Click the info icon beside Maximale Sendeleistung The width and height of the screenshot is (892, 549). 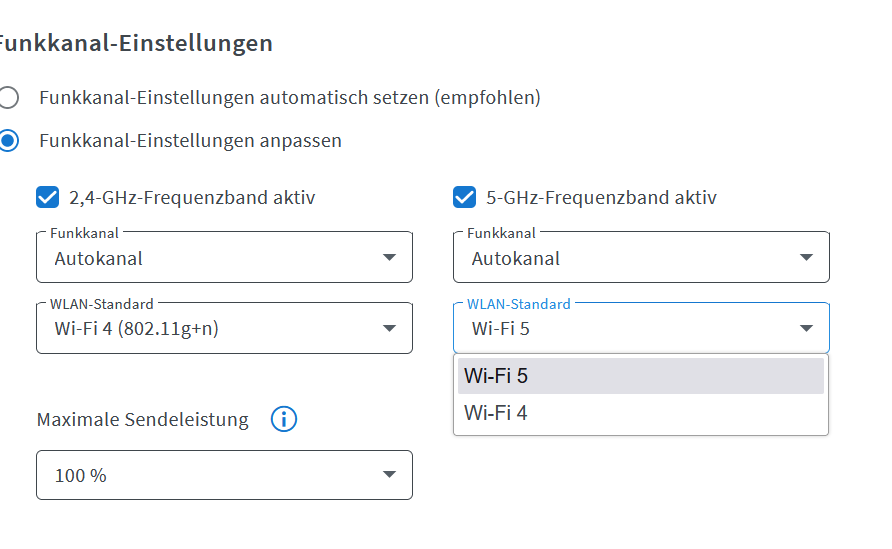click(x=284, y=420)
